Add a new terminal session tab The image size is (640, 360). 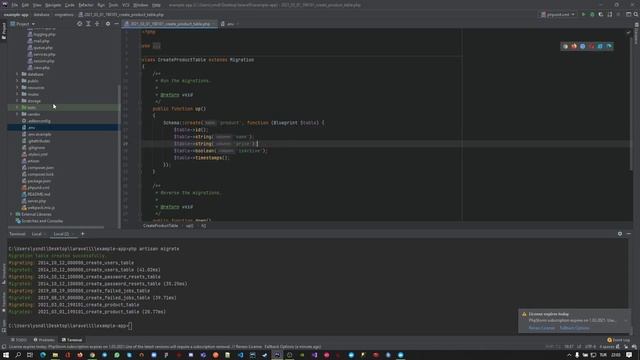(82, 234)
